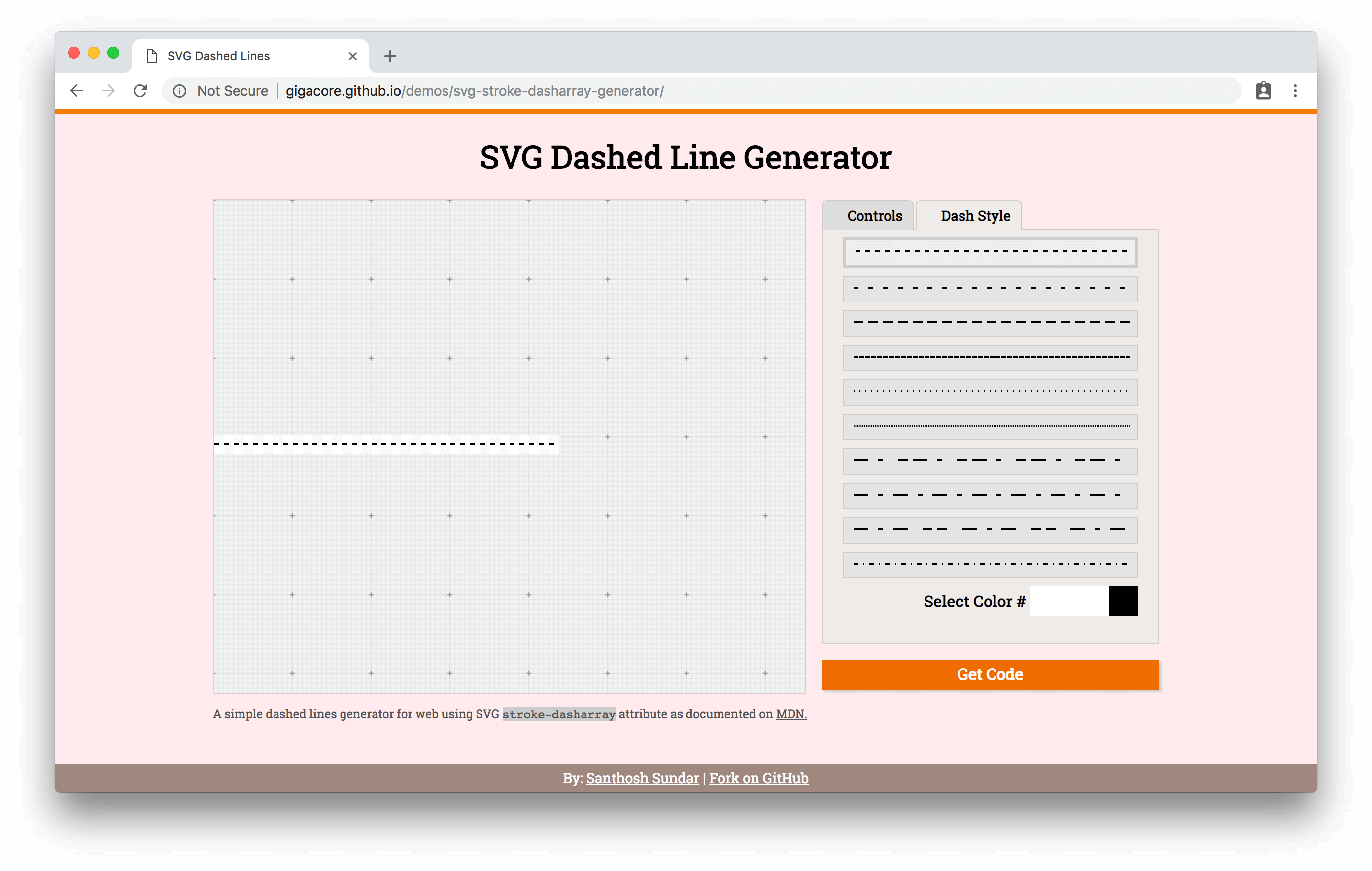The width and height of the screenshot is (1372, 871).
Task: Select the dense dashed line style
Action: [990, 356]
